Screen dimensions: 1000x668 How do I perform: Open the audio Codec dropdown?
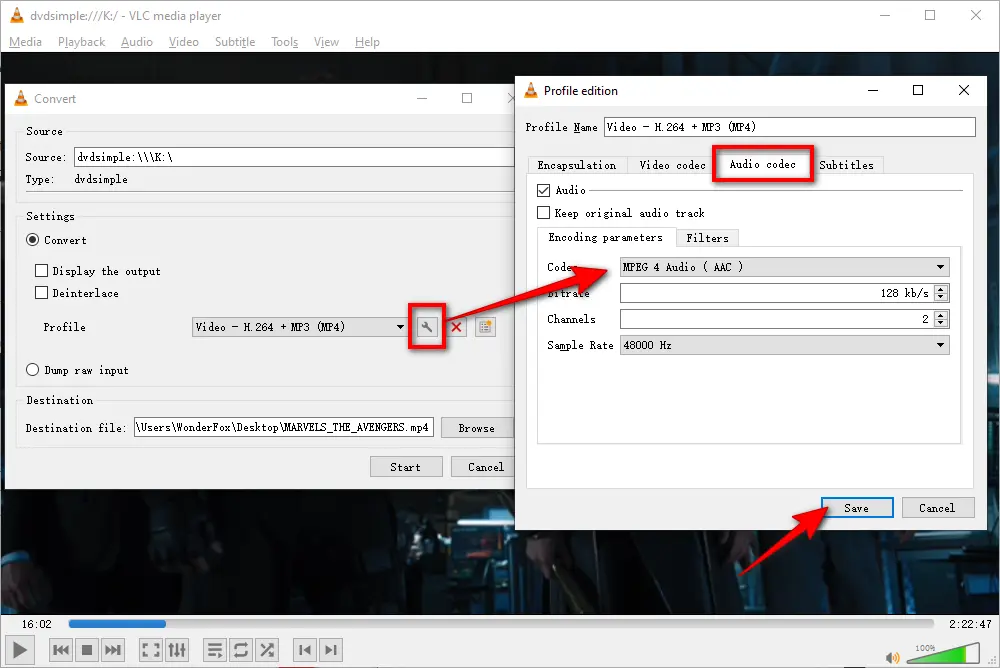point(784,267)
